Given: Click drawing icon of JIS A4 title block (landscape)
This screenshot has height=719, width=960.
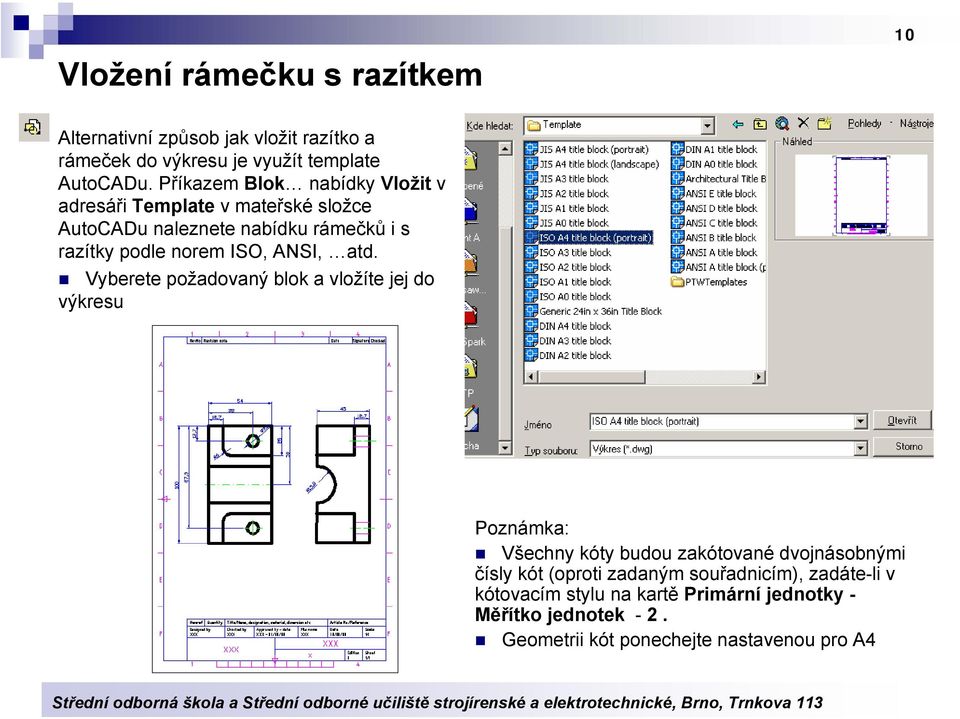Looking at the screenshot, I should [531, 164].
